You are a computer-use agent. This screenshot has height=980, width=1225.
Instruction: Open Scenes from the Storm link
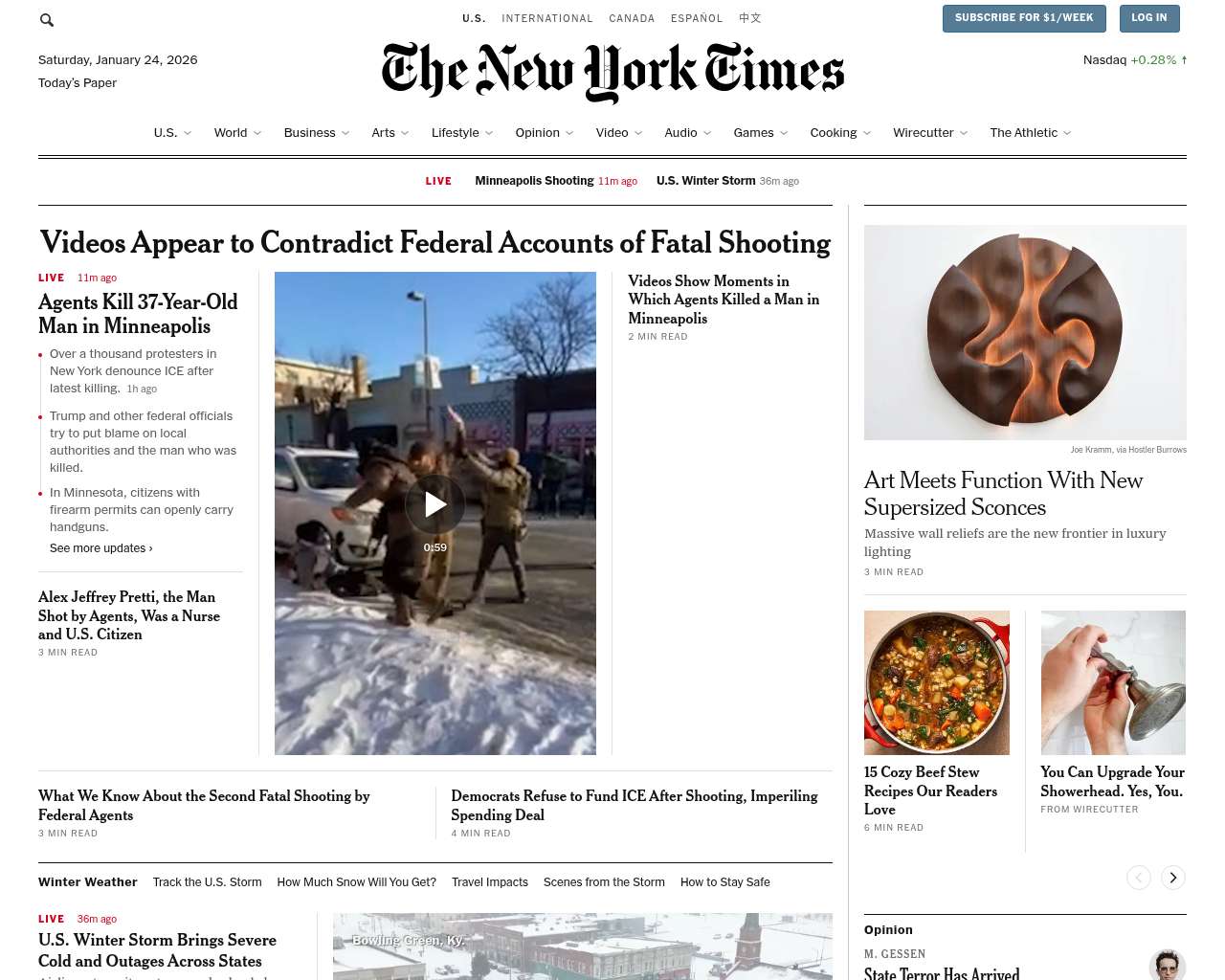[x=604, y=882]
